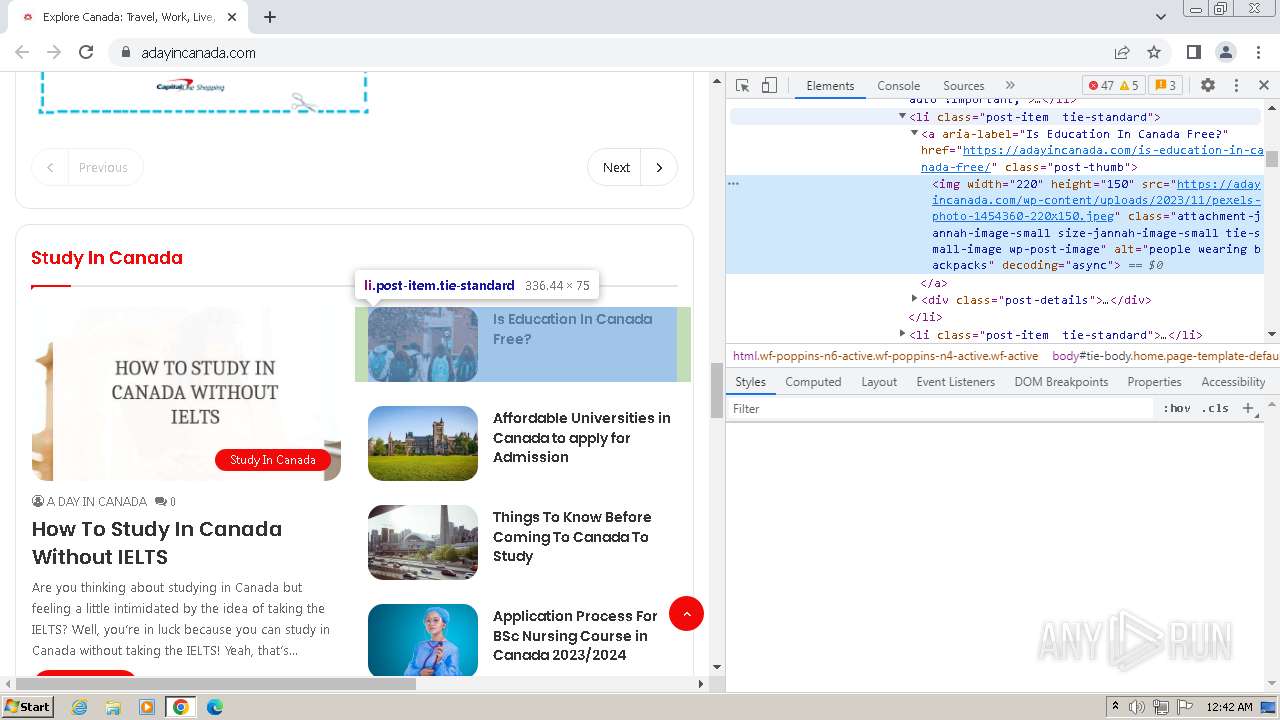
Task: Toggle the .cls element classes panel
Action: [1215, 409]
